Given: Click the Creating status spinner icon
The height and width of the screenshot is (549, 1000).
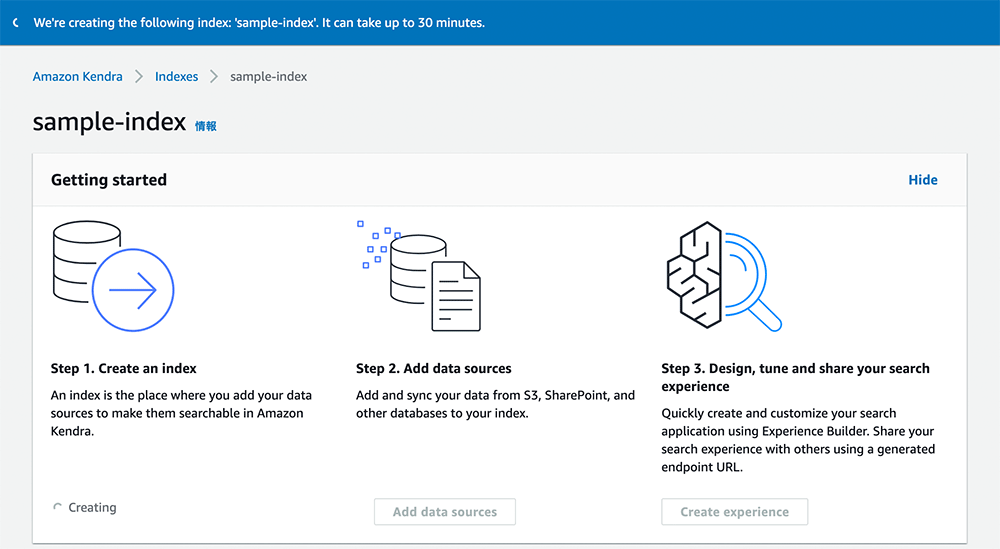Looking at the screenshot, I should click(x=57, y=508).
